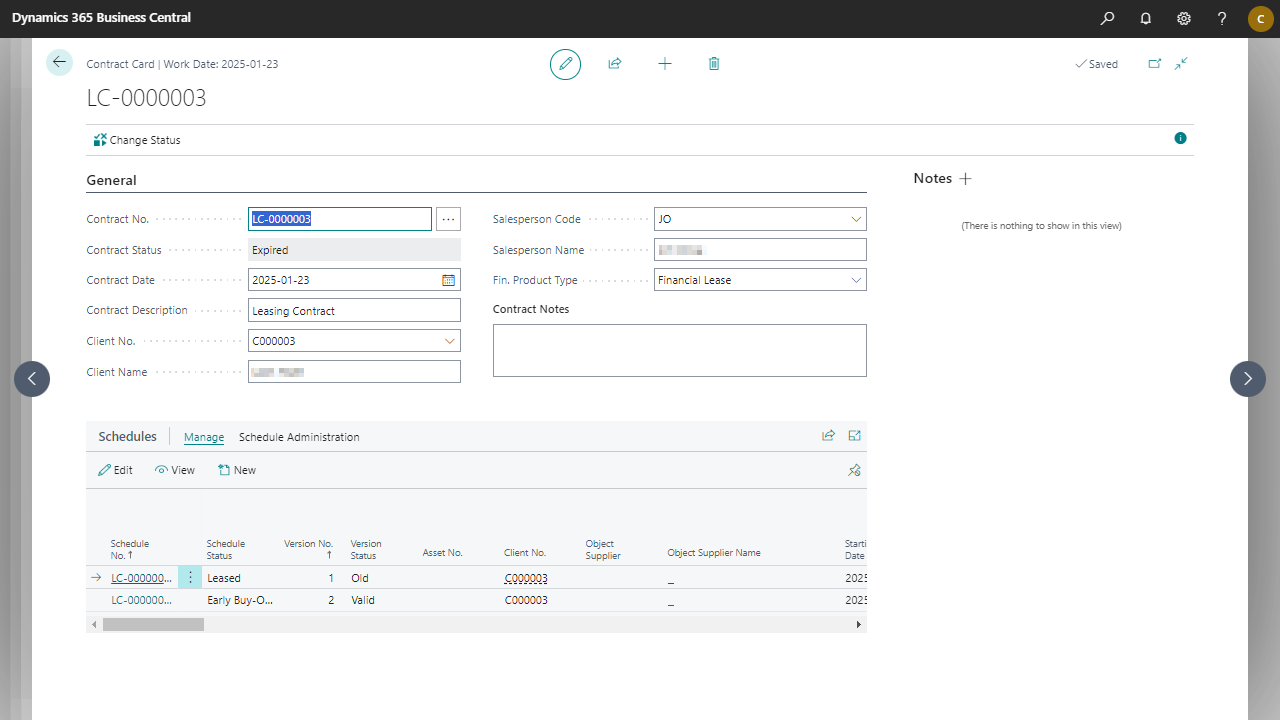Click the Salesperson Name field
Viewport: 1280px width, 720px height.
tap(760, 250)
